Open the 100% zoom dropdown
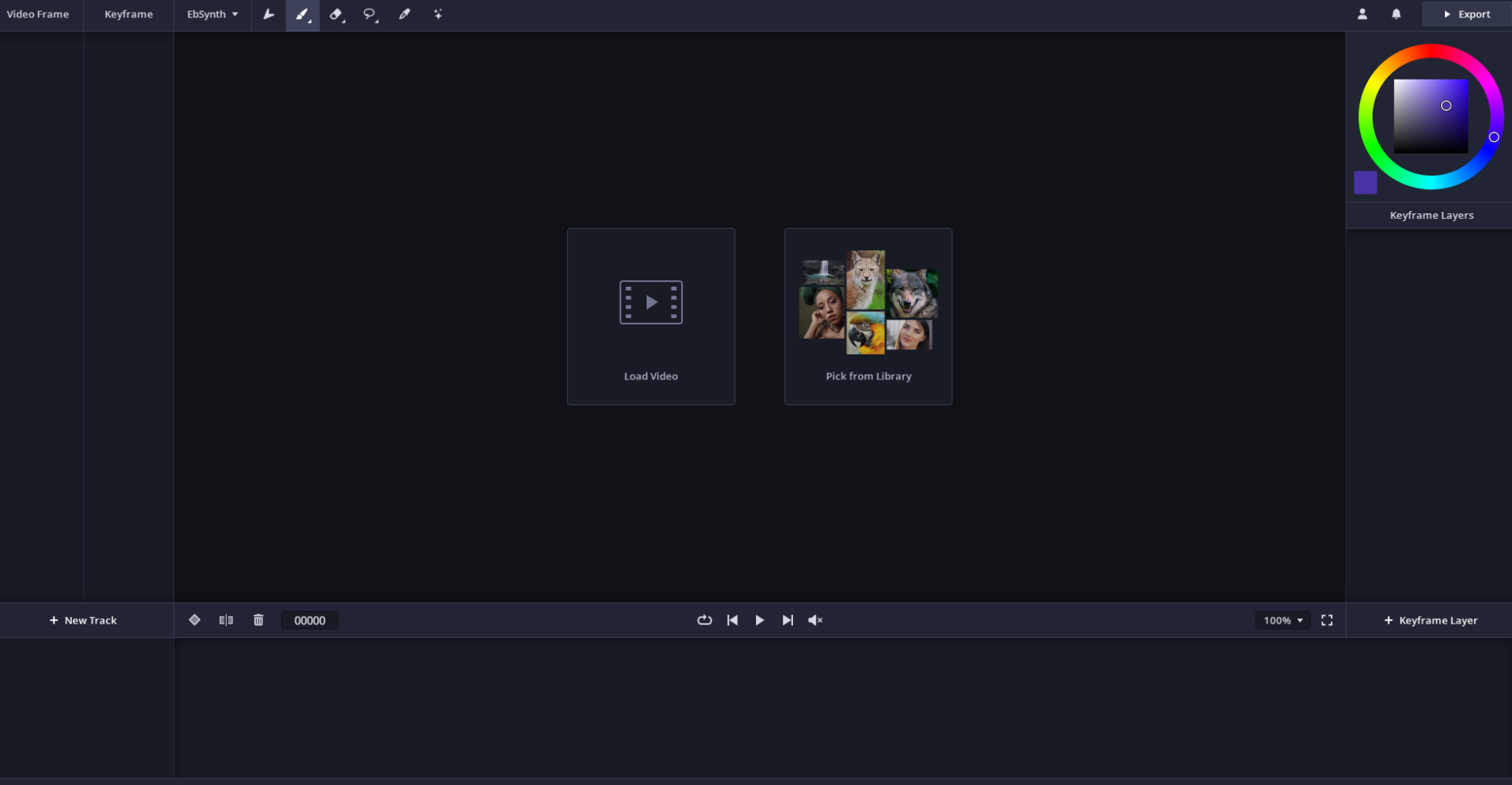Viewport: 1512px width, 785px height. pos(1283,620)
